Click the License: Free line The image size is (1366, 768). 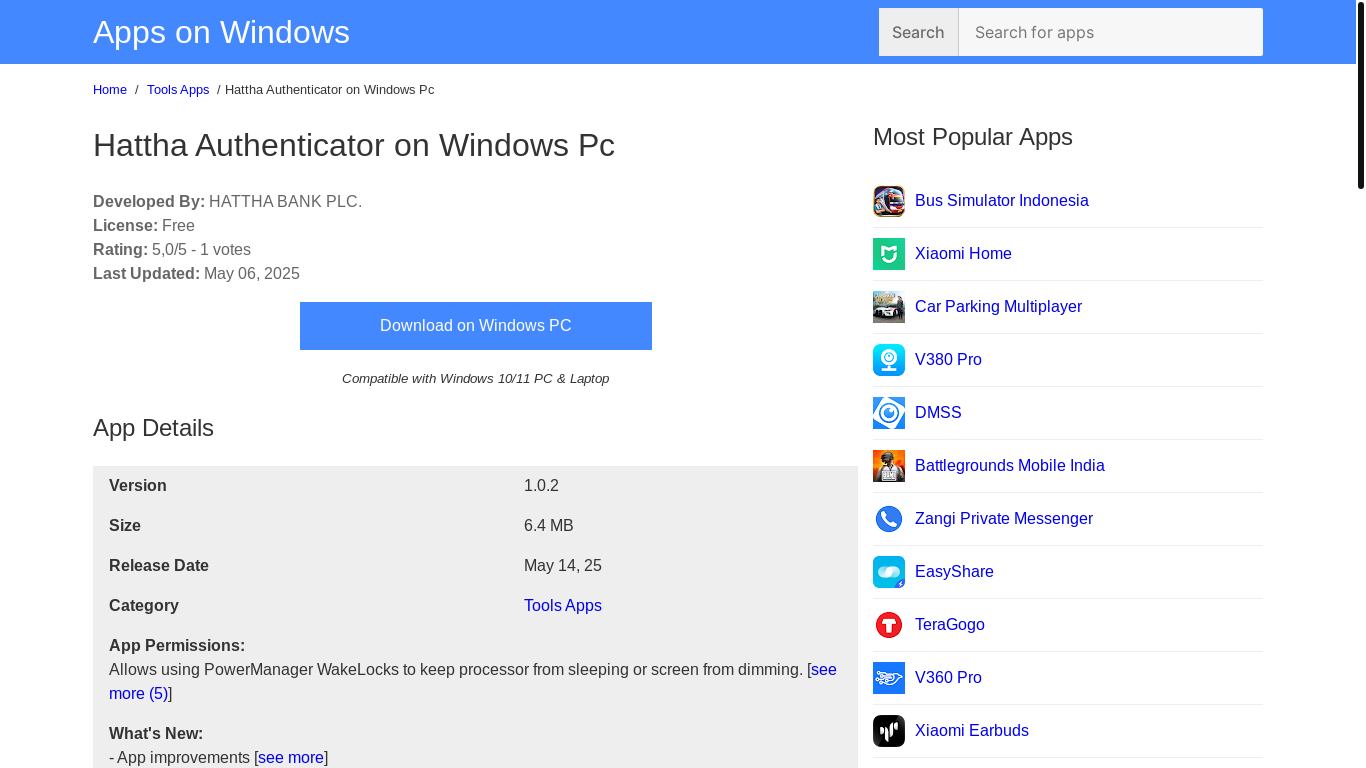pyautogui.click(x=144, y=226)
